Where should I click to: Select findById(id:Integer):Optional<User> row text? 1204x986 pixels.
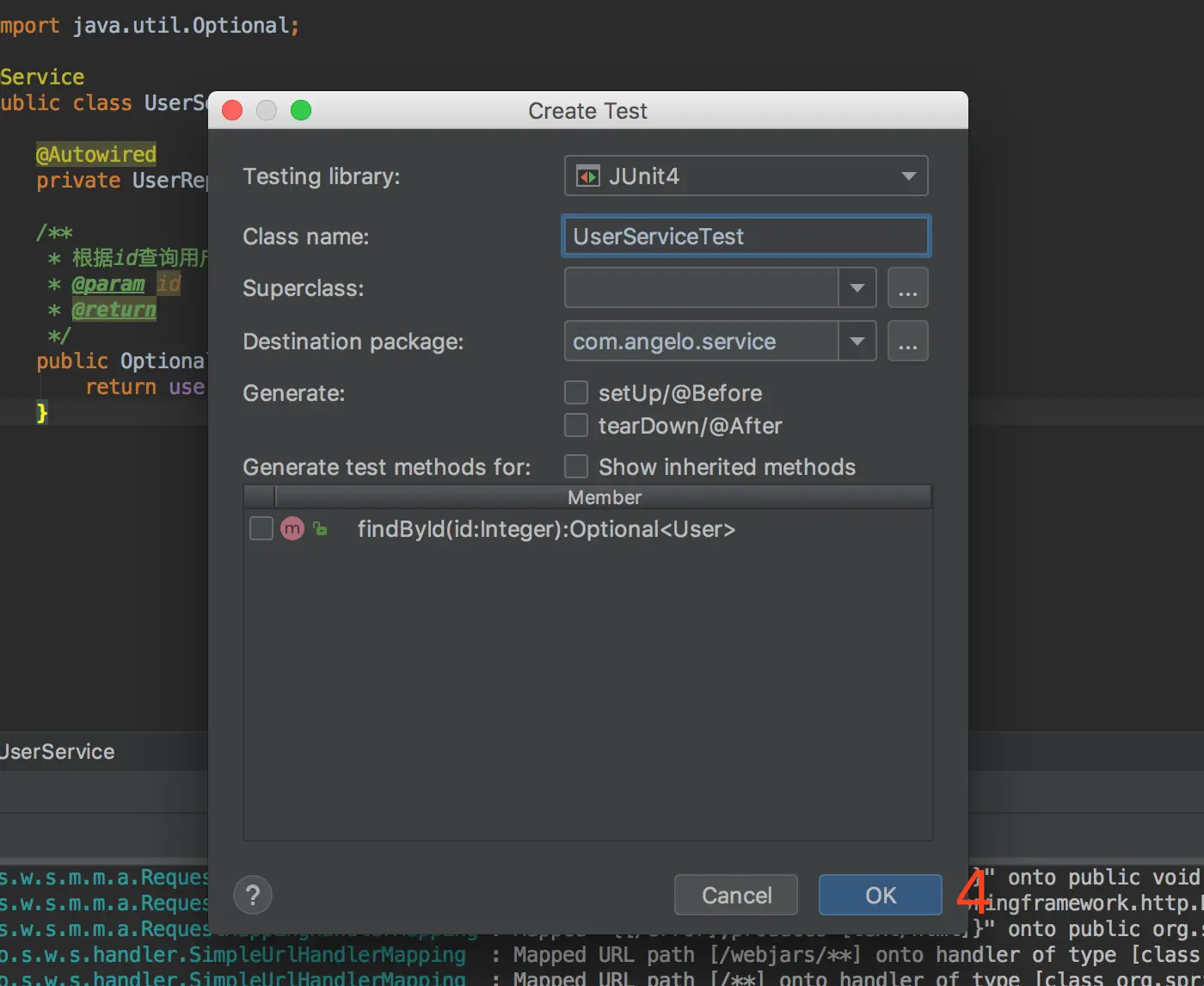(x=547, y=529)
